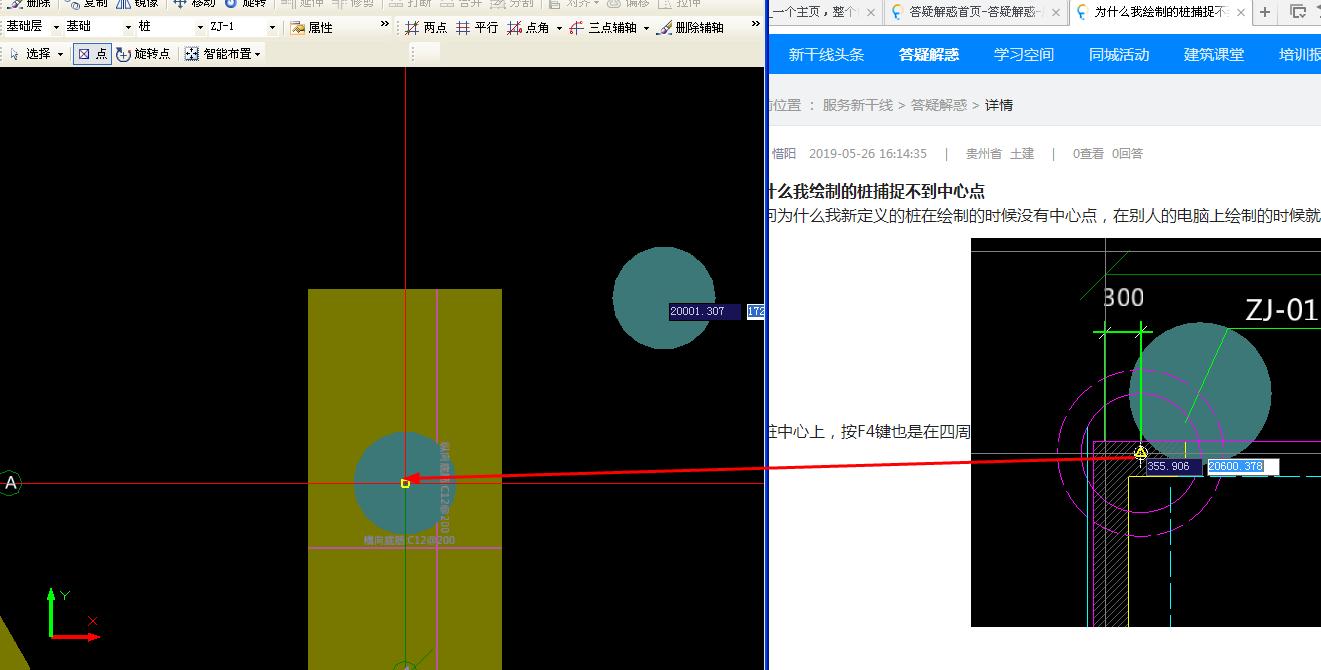Click the 服务新干线 breadcrumb link
Viewport: 1321px width, 670px height.
coord(858,105)
